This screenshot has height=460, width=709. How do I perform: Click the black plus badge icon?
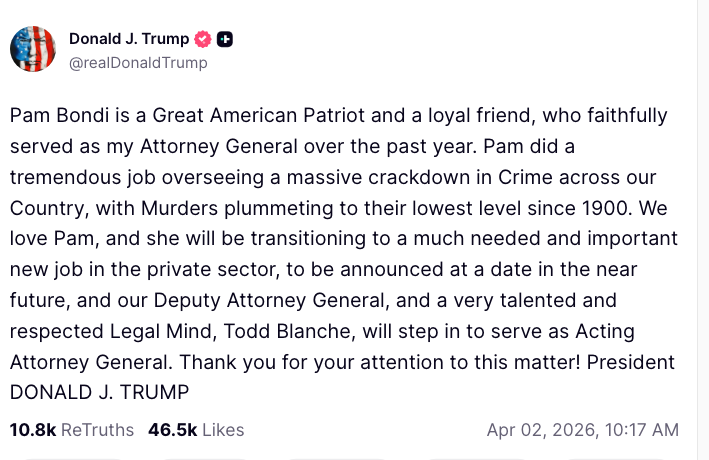tap(225, 39)
